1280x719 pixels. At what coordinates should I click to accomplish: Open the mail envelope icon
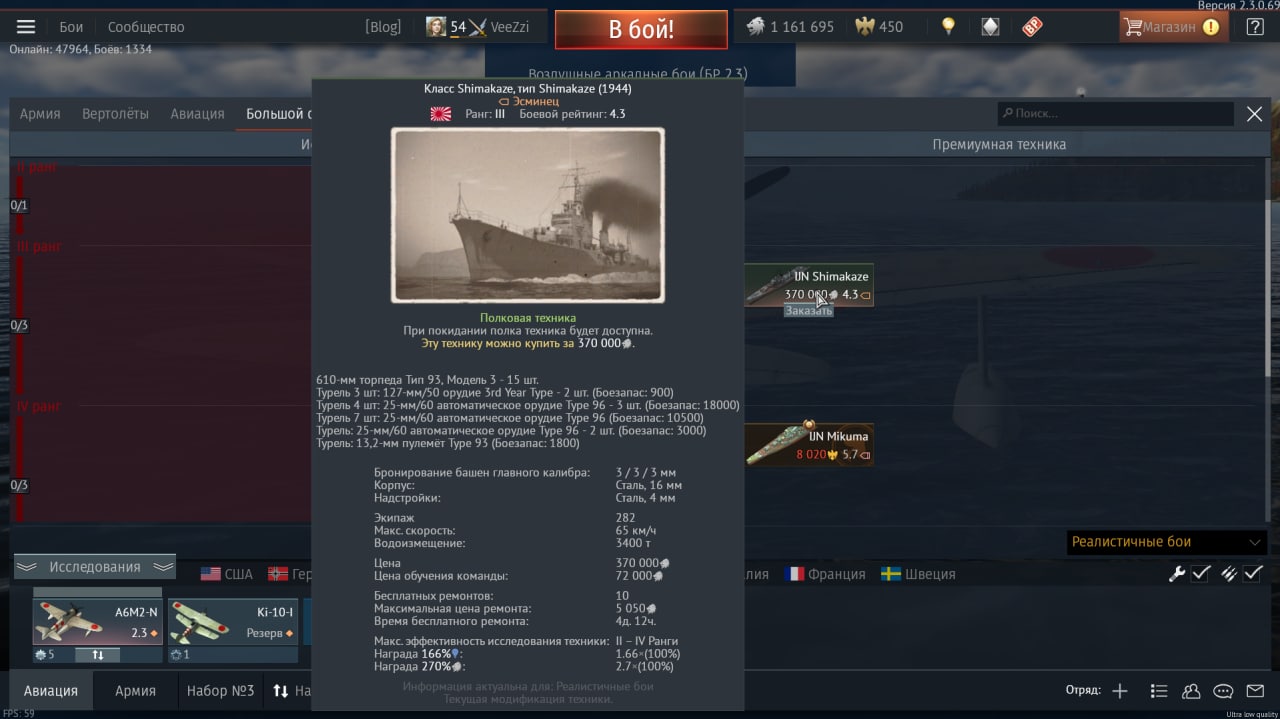pos(1254,691)
